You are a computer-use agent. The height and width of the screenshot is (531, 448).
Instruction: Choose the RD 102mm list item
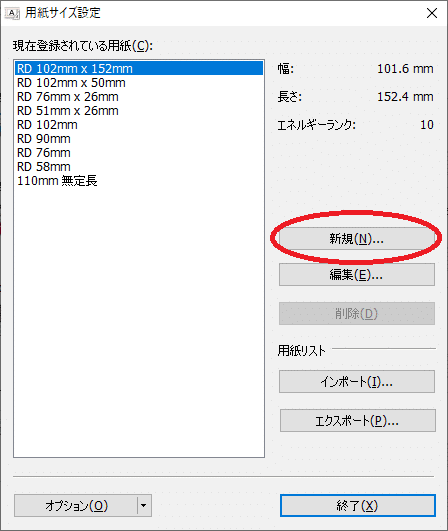point(139,125)
